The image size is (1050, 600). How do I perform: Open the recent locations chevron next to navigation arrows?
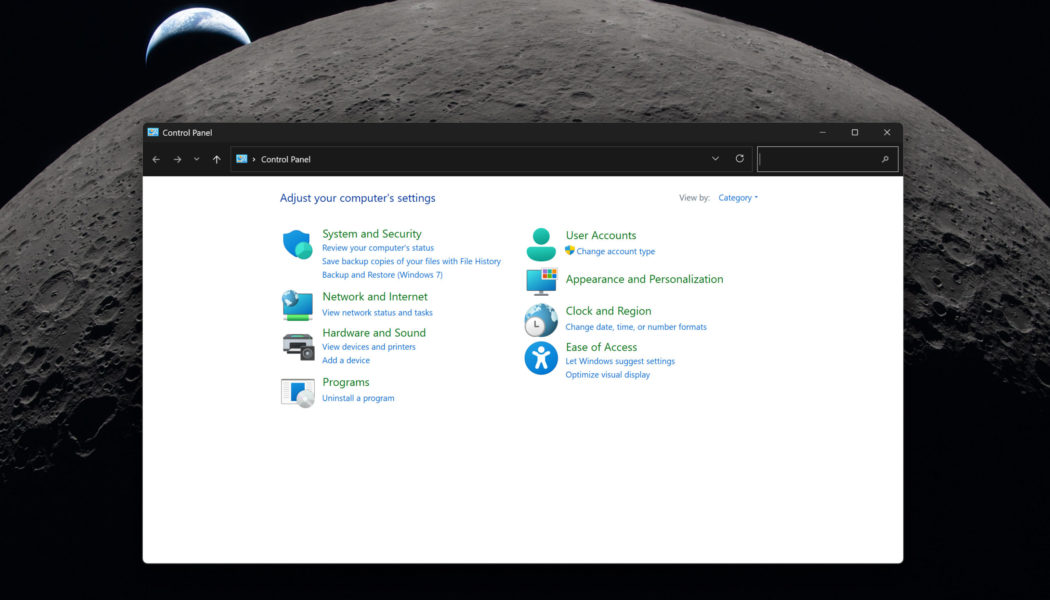click(196, 158)
